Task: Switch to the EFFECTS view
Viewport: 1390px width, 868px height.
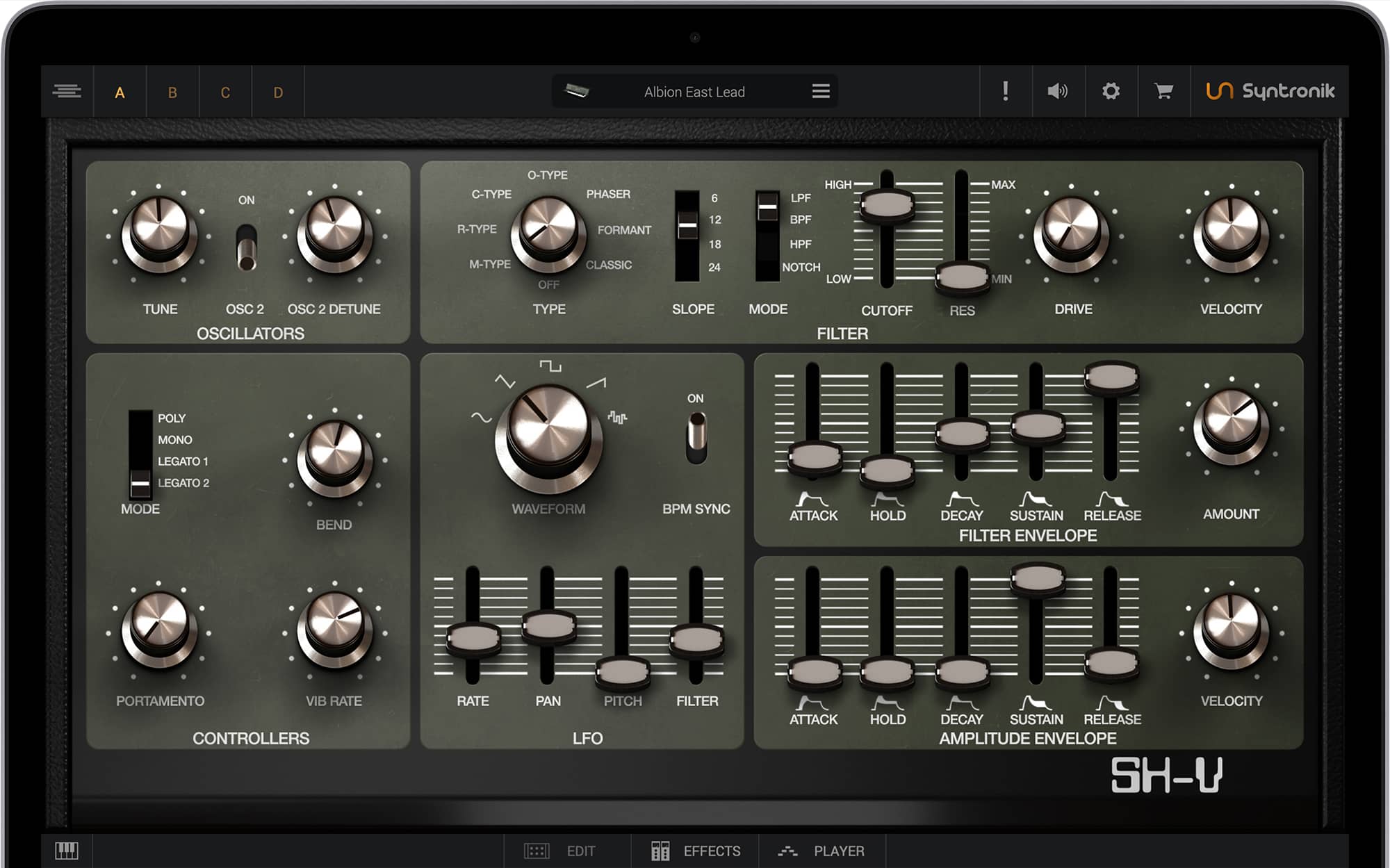Action: coord(695,851)
